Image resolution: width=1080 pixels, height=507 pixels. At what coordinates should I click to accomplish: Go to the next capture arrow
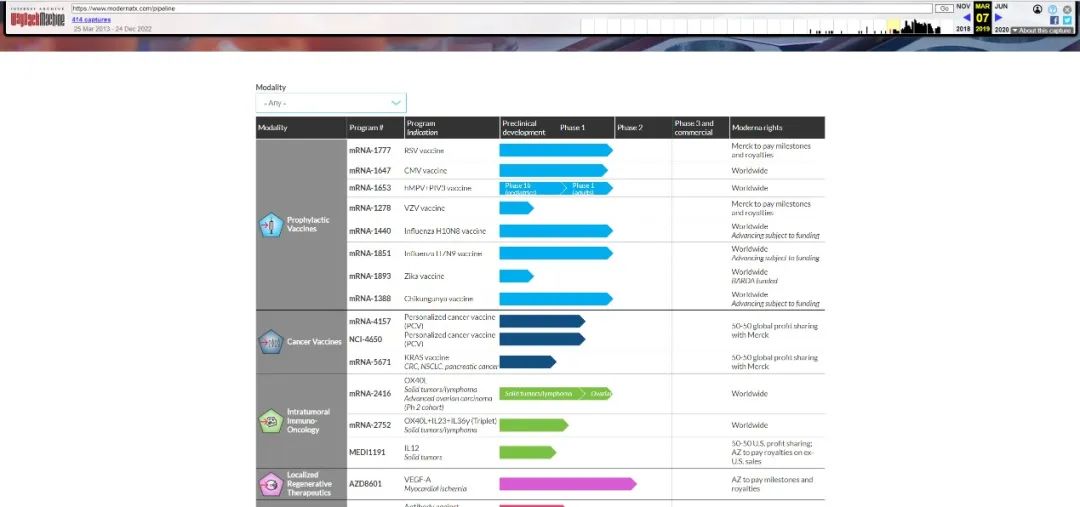click(998, 17)
